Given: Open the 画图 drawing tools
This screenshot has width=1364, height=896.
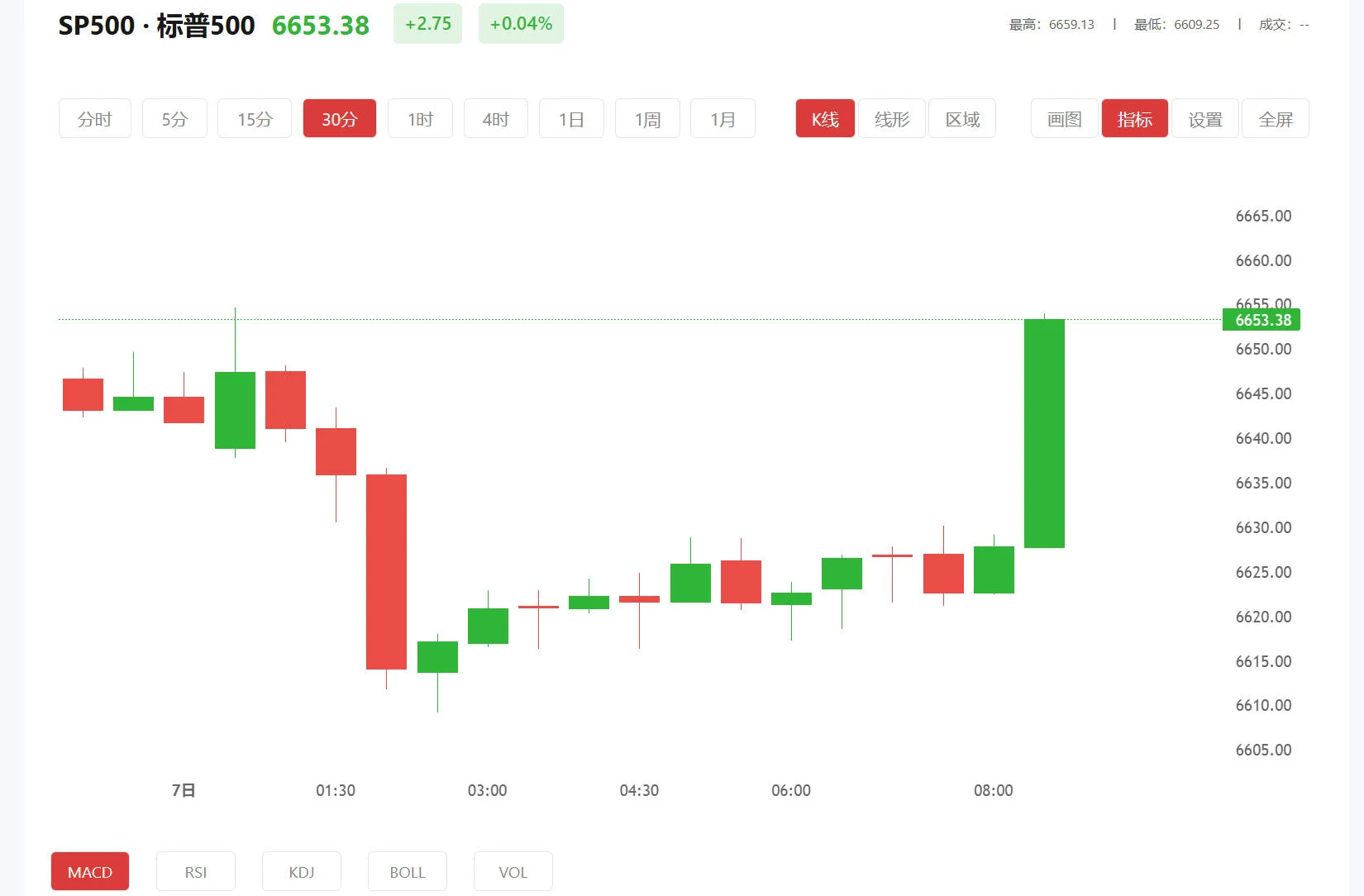Looking at the screenshot, I should [1064, 118].
